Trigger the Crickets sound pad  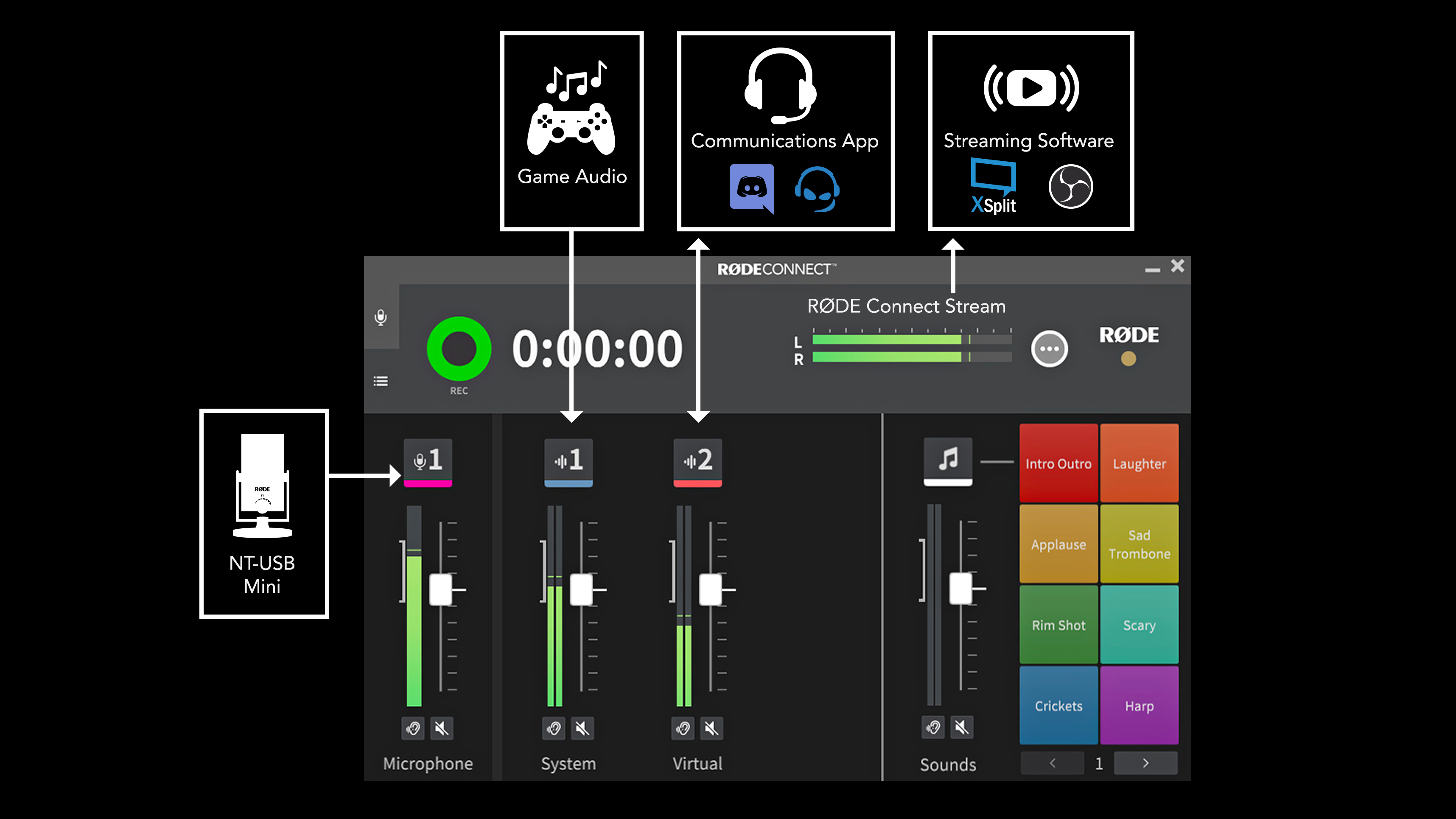1058,705
